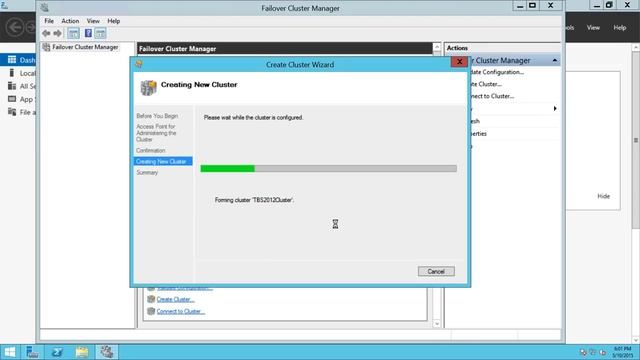Open the Help menu in Failover Cluster Manager
This screenshot has width=640, height=360.
pos(114,21)
